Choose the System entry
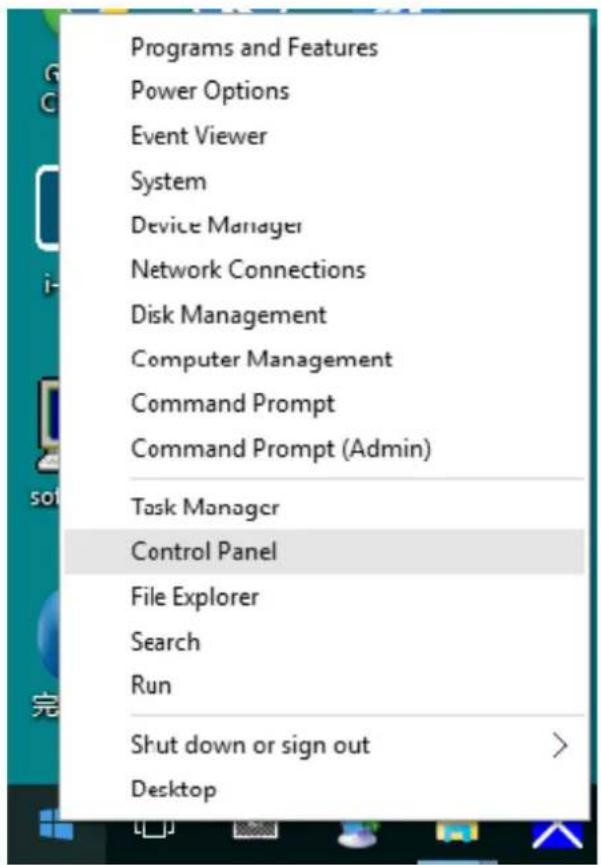 [x=168, y=181]
